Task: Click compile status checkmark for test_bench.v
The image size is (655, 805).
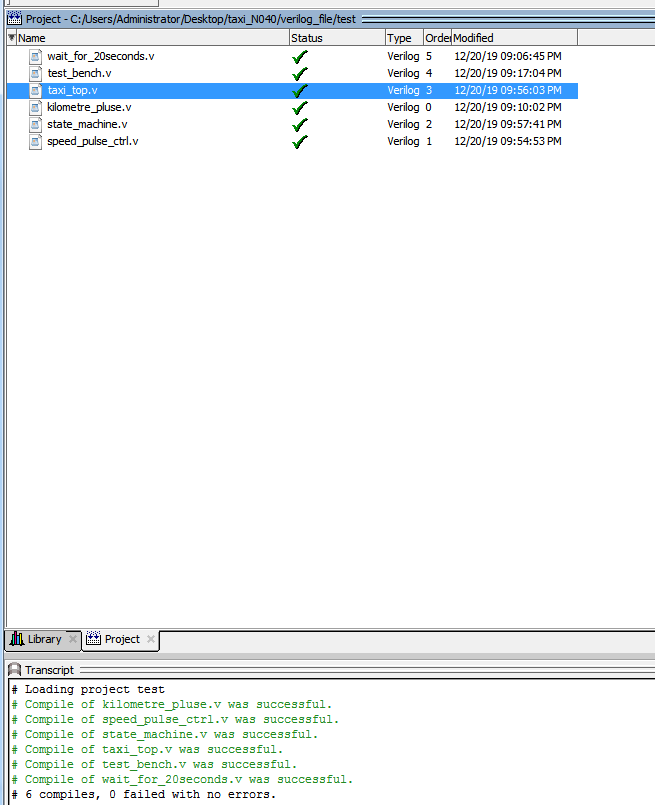Action: coord(300,73)
